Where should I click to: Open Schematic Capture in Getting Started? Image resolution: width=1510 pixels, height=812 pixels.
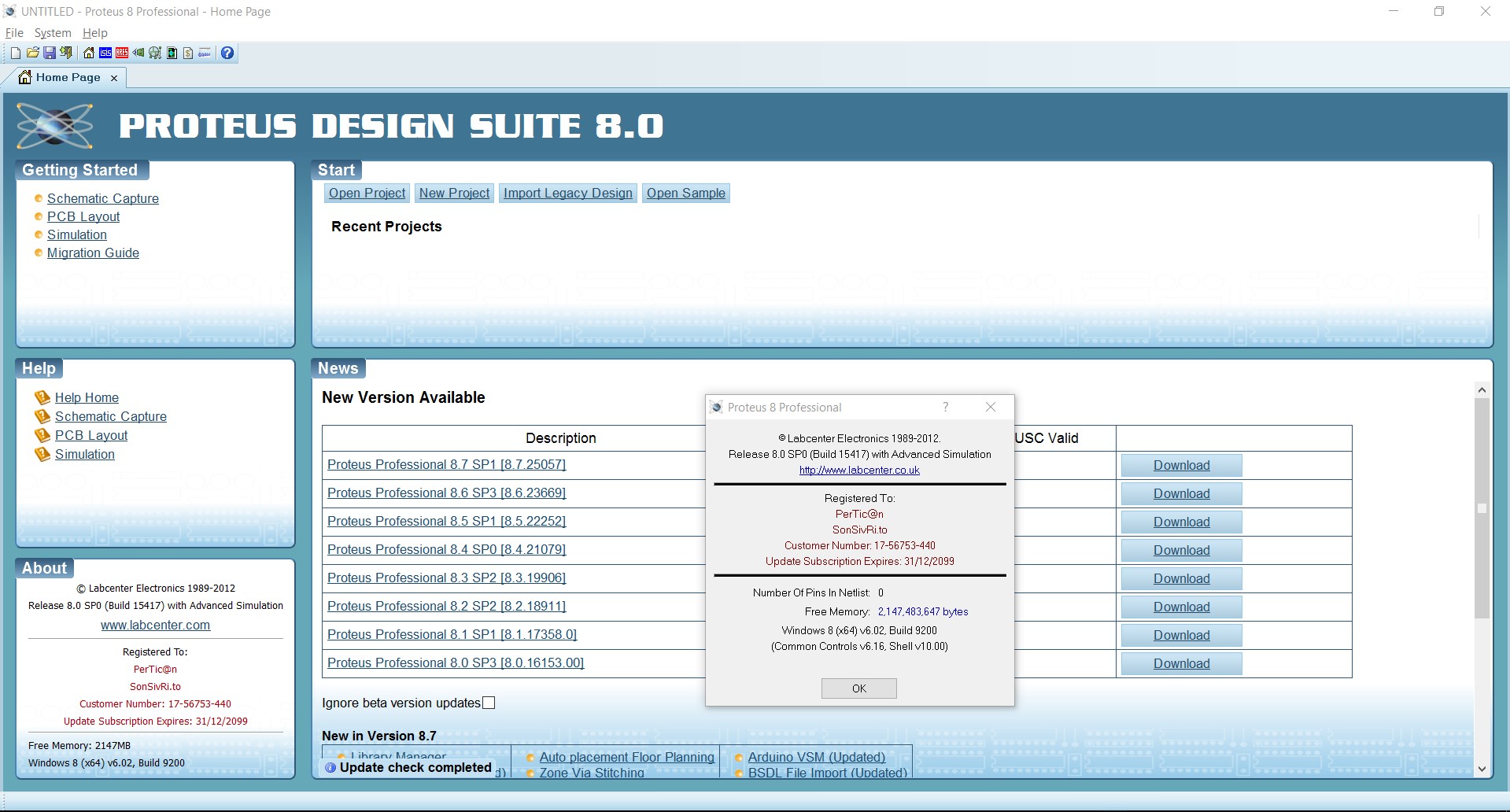pyautogui.click(x=103, y=198)
